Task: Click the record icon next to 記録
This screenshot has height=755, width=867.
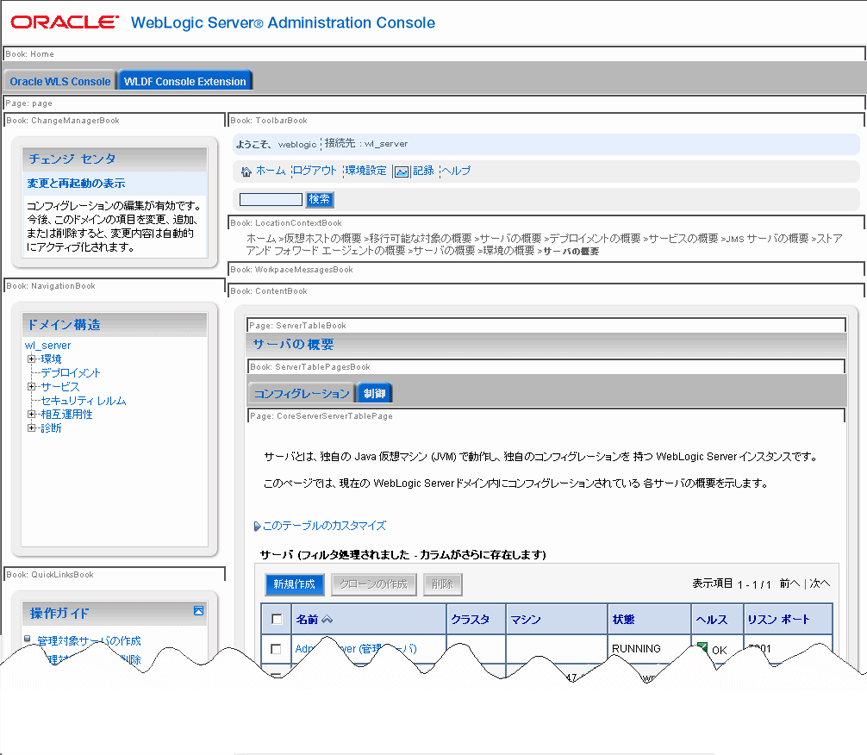Action: pos(401,171)
